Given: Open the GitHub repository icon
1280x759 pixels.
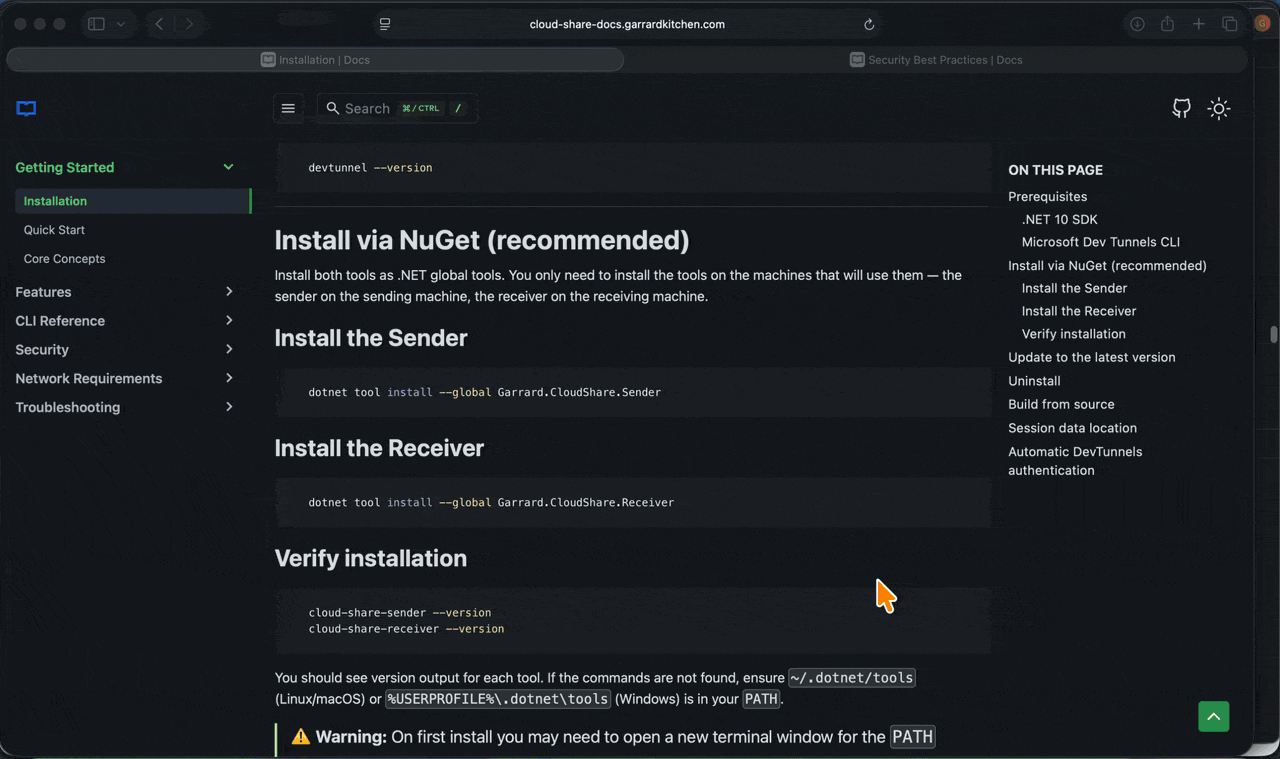Looking at the screenshot, I should [1181, 108].
